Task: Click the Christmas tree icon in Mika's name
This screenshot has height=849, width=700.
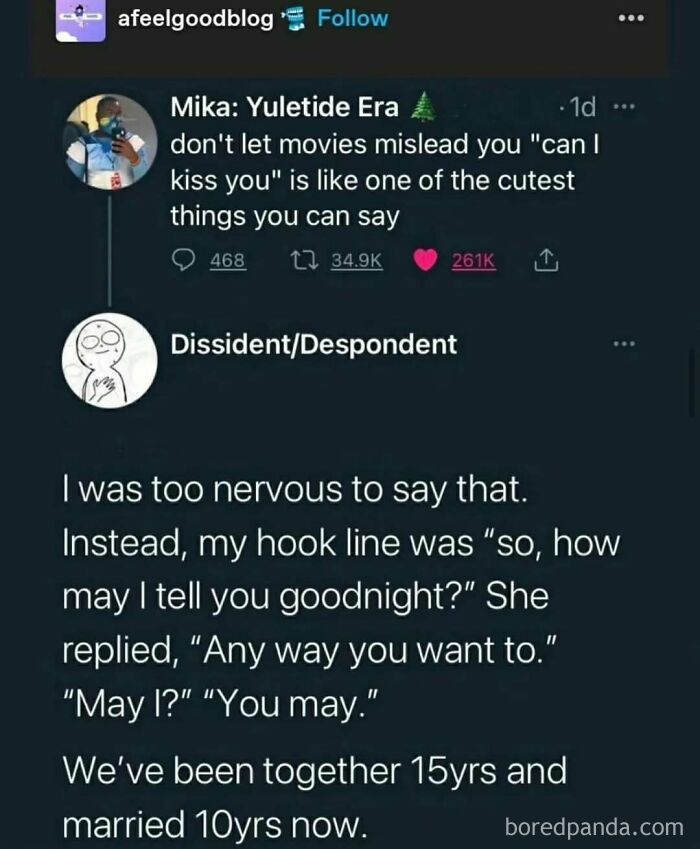Action: [x=423, y=107]
